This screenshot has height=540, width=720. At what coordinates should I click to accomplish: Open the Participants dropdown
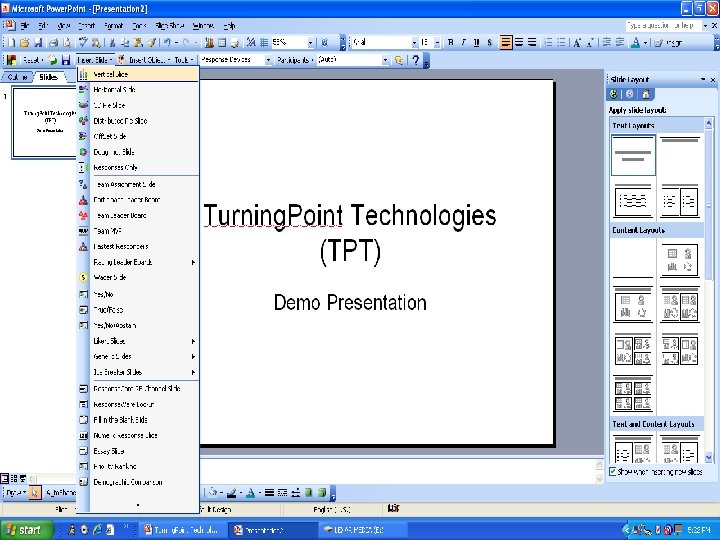coord(295,60)
